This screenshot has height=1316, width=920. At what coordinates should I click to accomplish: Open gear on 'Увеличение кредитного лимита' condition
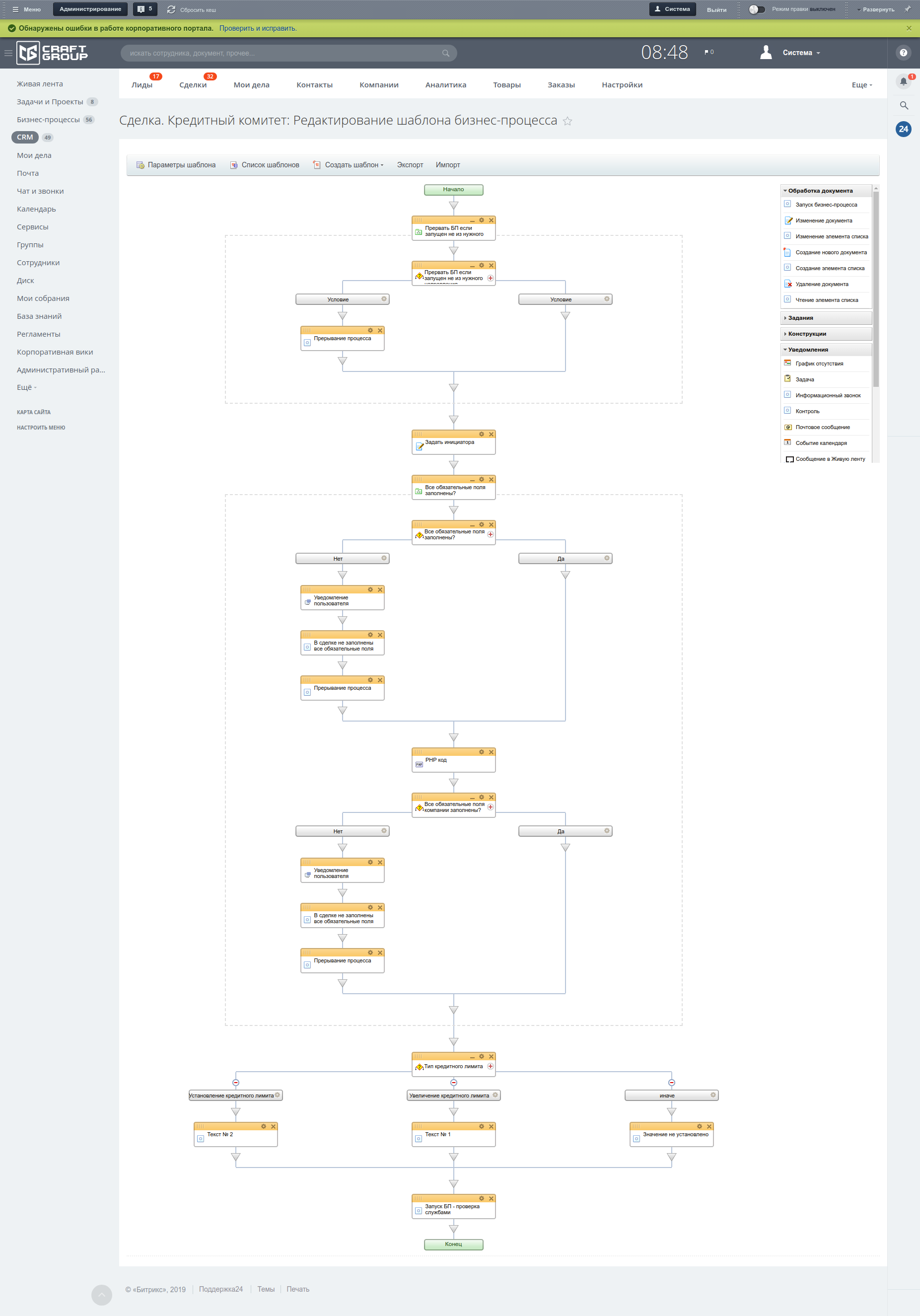click(x=495, y=1095)
